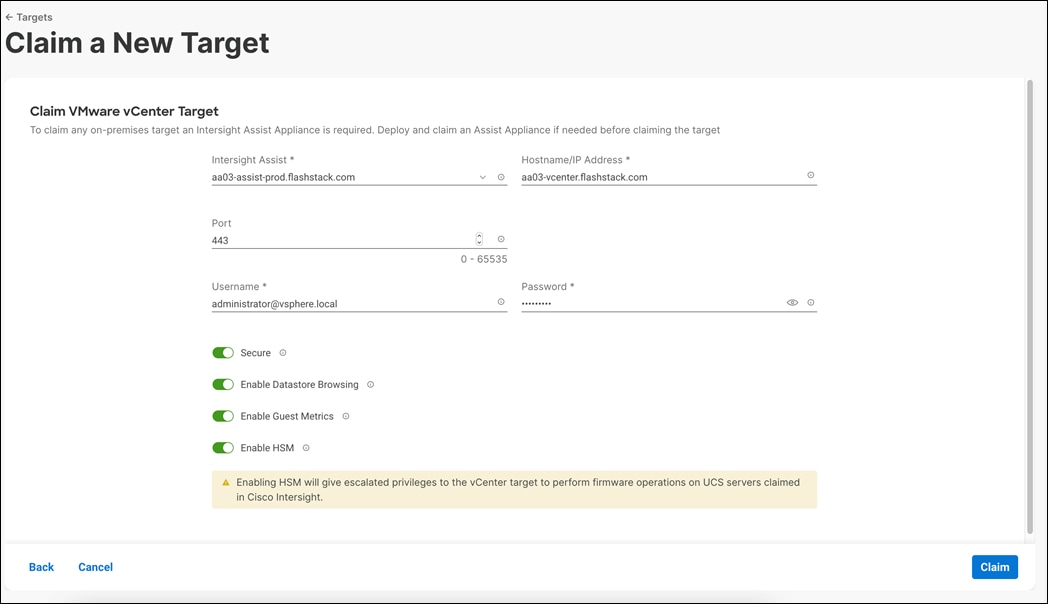
Task: Click the warning icon in the HSM notice
Action: click(227, 482)
